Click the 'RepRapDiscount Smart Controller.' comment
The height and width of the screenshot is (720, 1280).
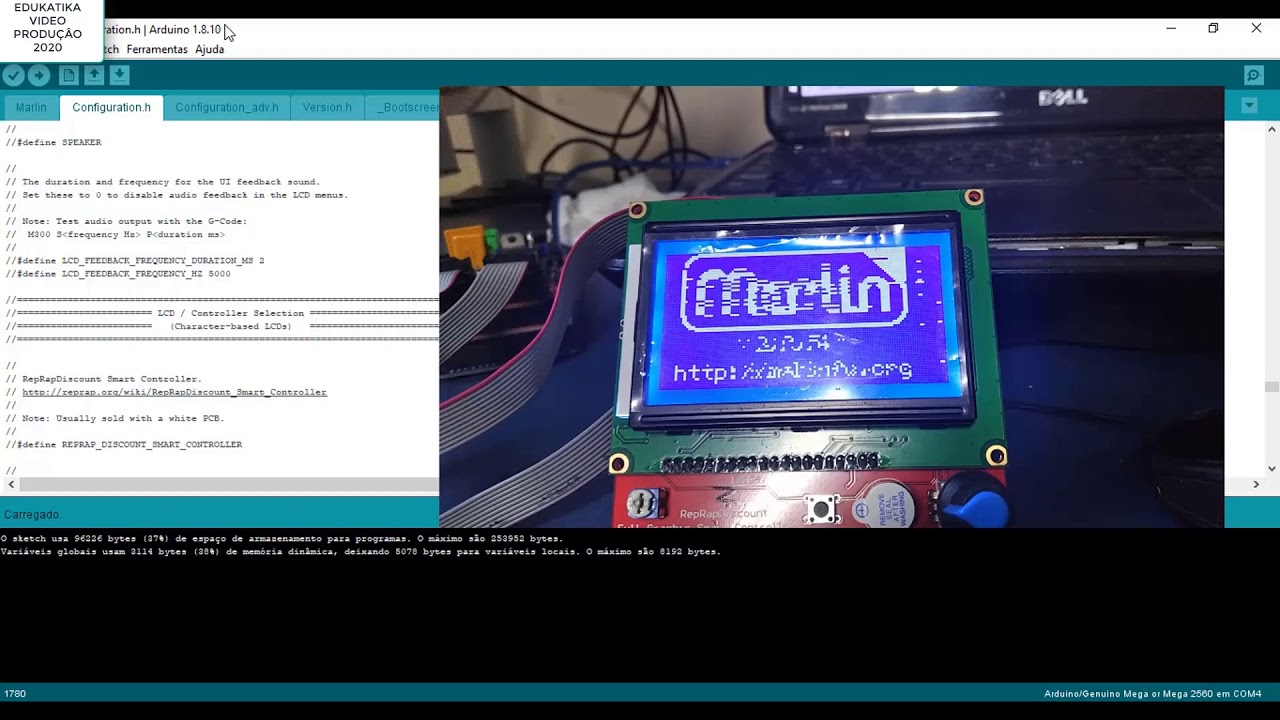pos(103,379)
